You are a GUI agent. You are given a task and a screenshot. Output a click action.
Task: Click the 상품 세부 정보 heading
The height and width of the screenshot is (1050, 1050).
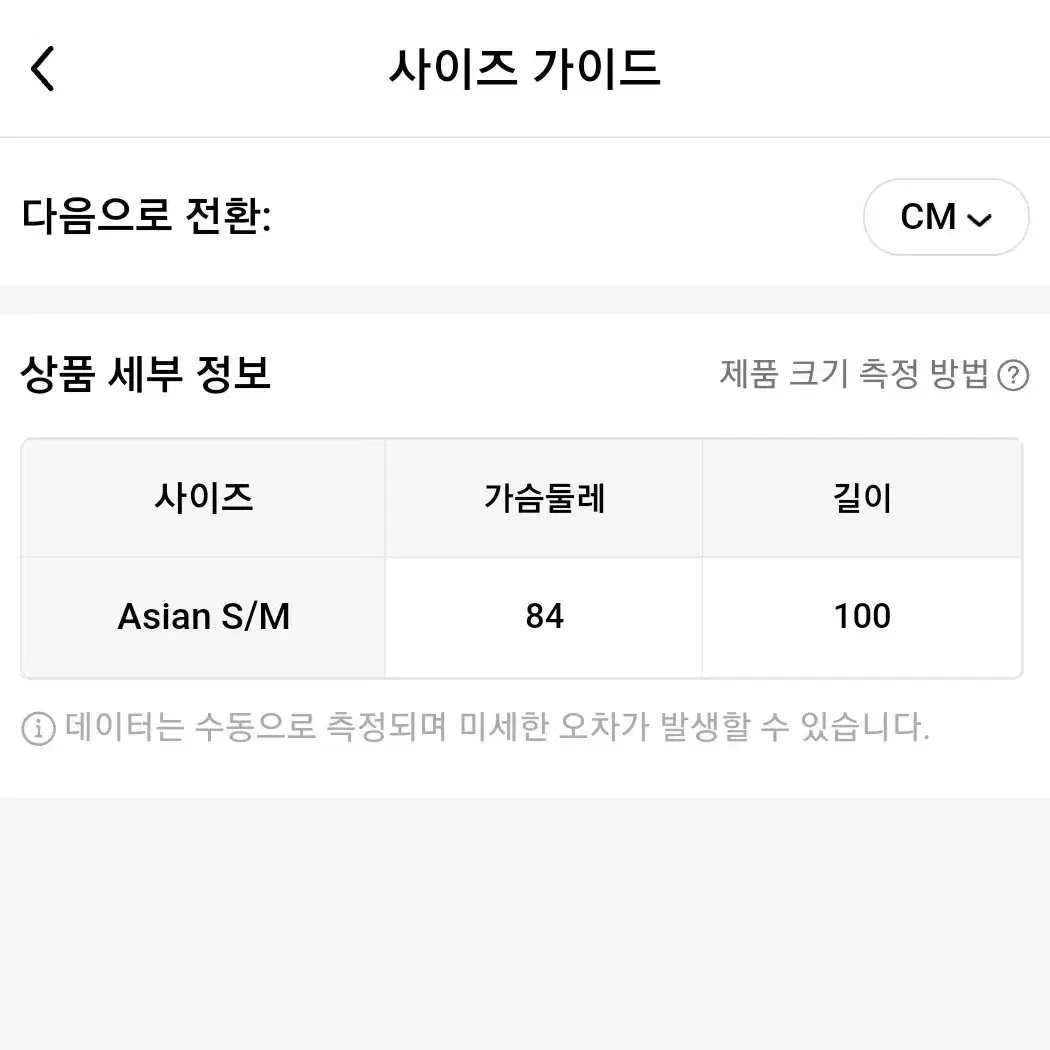[x=145, y=374]
